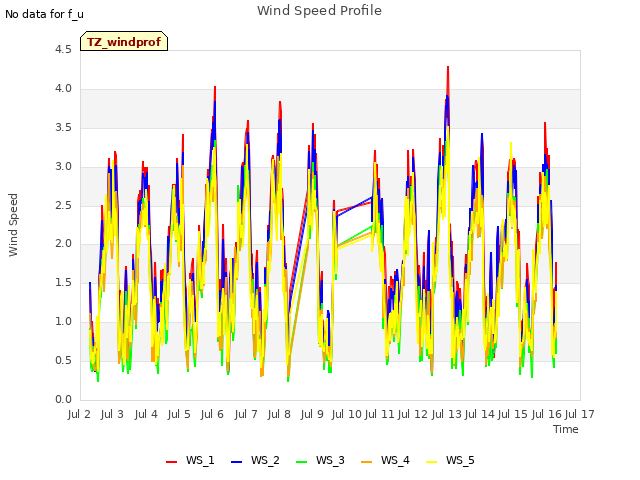
Task: Click the Jul 9 x-axis tick label
Action: pyautogui.click(x=312, y=414)
